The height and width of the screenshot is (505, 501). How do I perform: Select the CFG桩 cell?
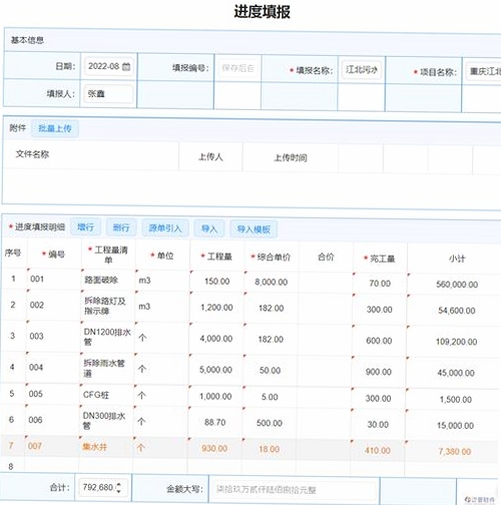click(107, 395)
